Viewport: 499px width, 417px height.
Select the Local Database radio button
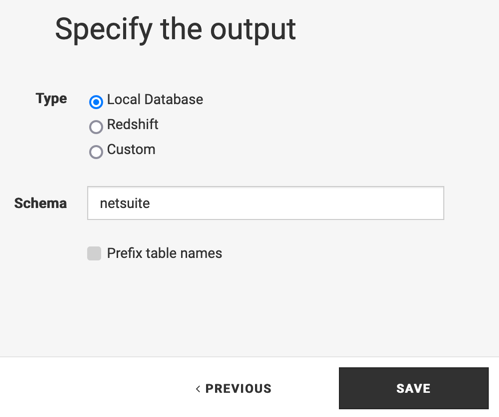[96, 102]
